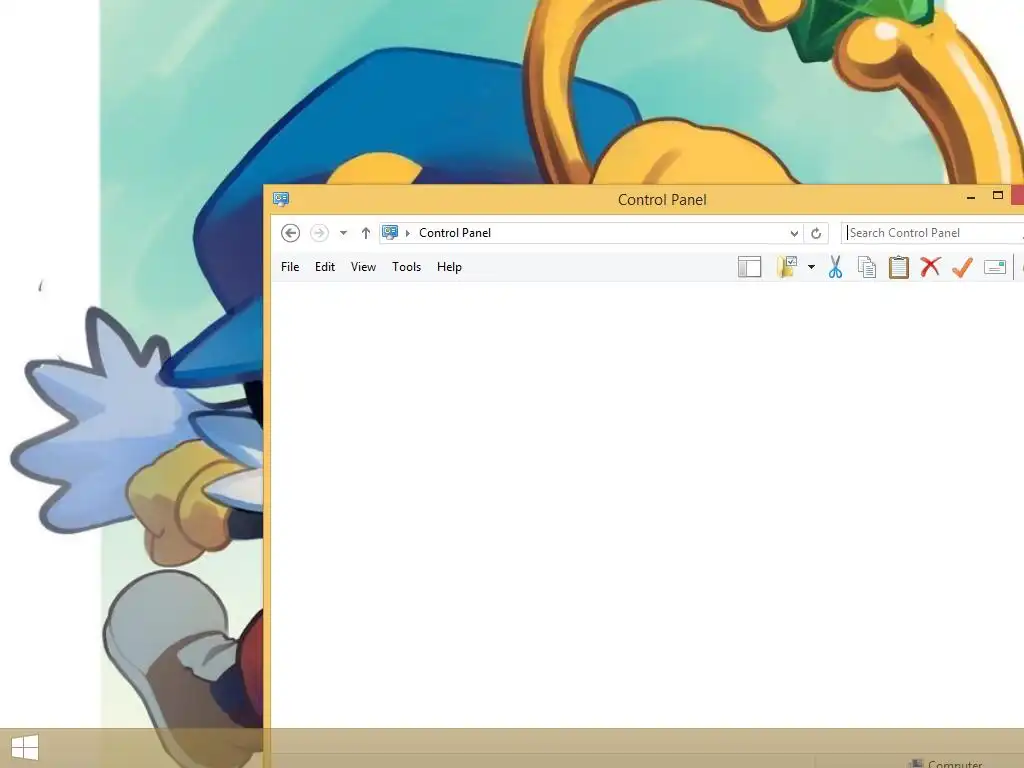This screenshot has width=1024, height=768.
Task: Click the orange checkmark Properties icon
Action: coord(962,267)
